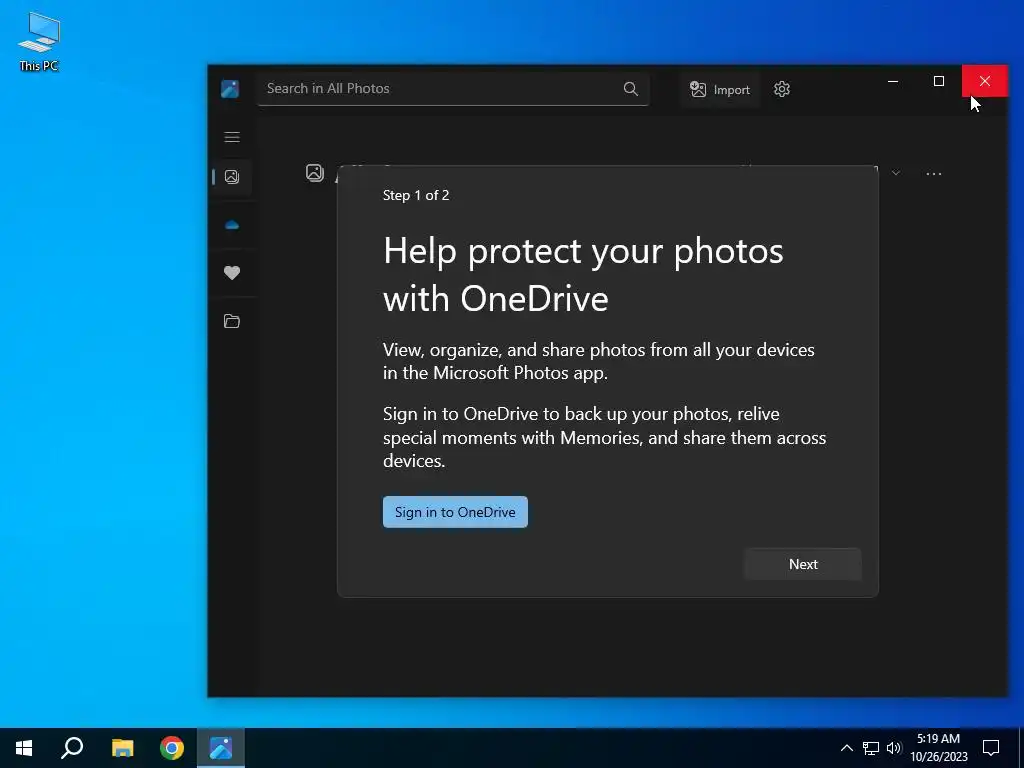Click the Step 1 of 2 text
This screenshot has width=1024, height=768.
click(416, 195)
